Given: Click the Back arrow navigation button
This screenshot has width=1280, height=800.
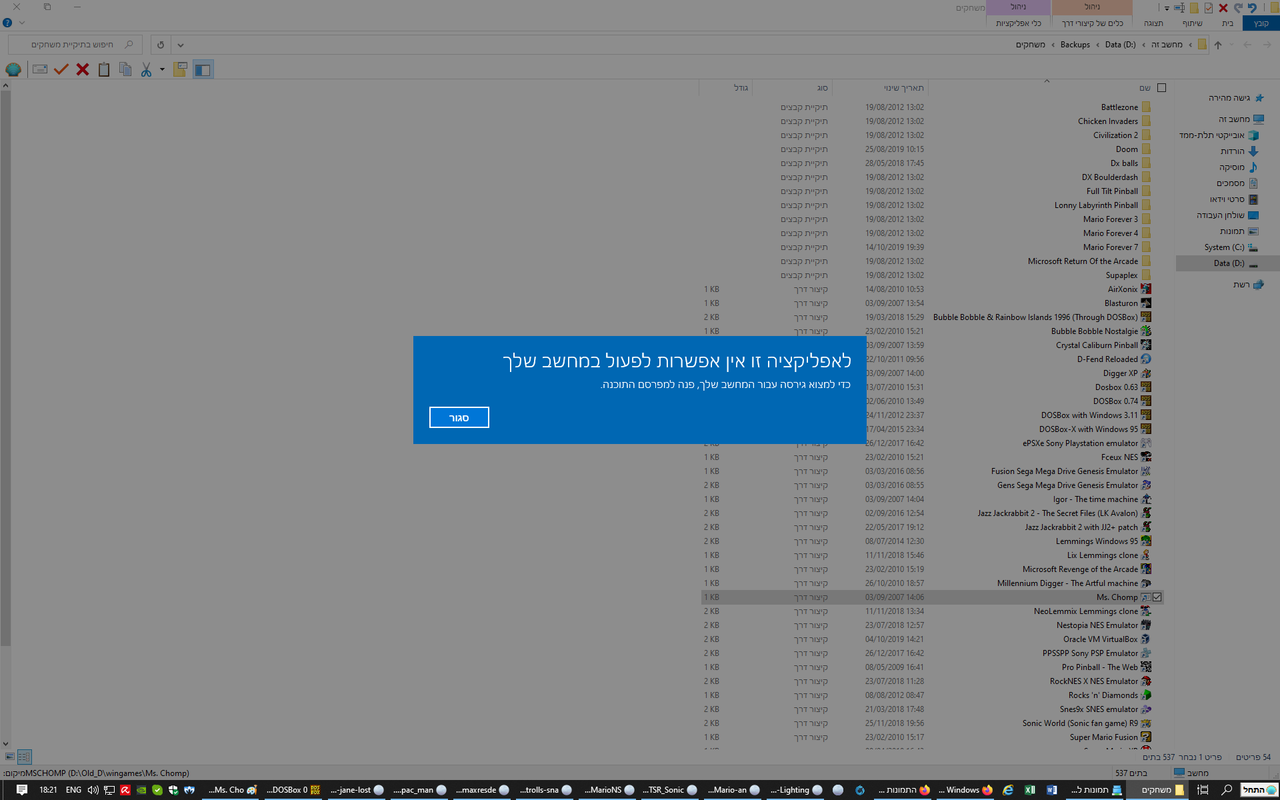Looking at the screenshot, I should point(1265,45).
